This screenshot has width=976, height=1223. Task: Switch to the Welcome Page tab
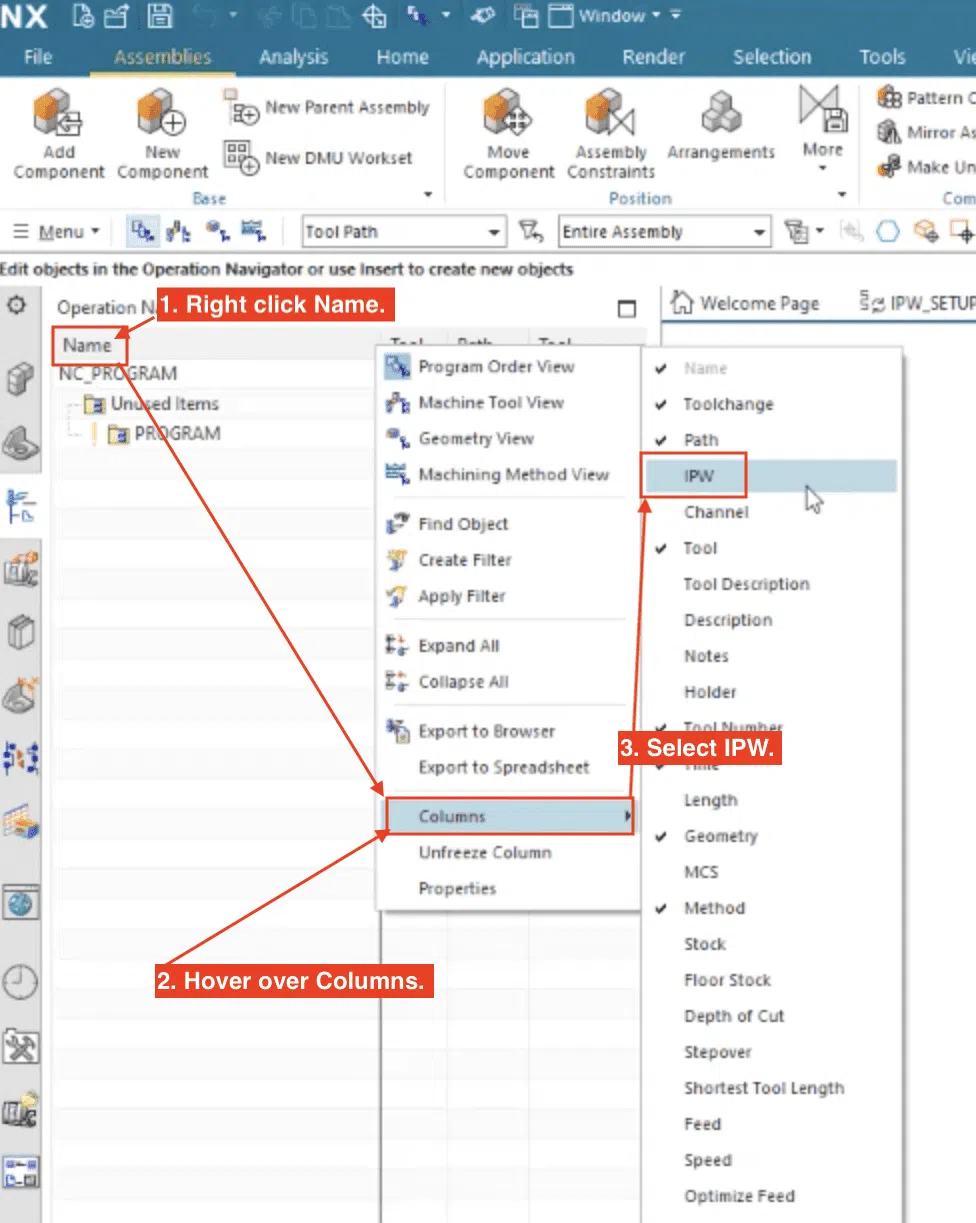[x=746, y=303]
